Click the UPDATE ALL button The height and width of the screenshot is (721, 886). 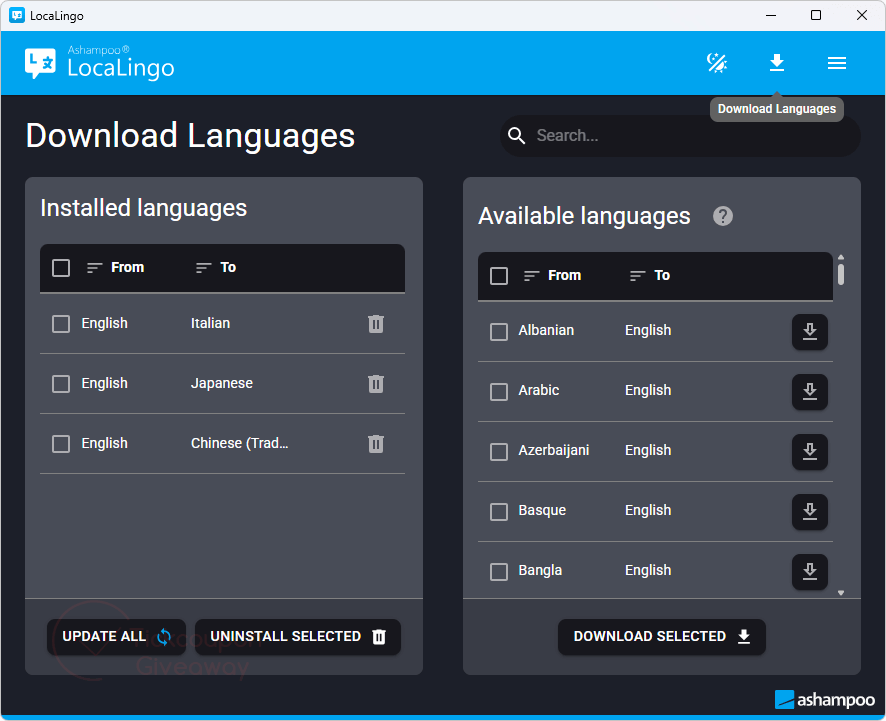pos(116,637)
